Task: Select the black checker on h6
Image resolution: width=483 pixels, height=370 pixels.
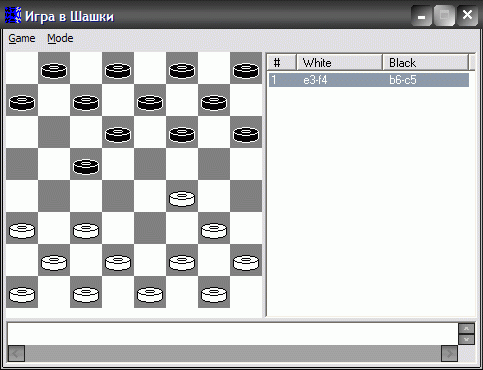Action: point(246,134)
